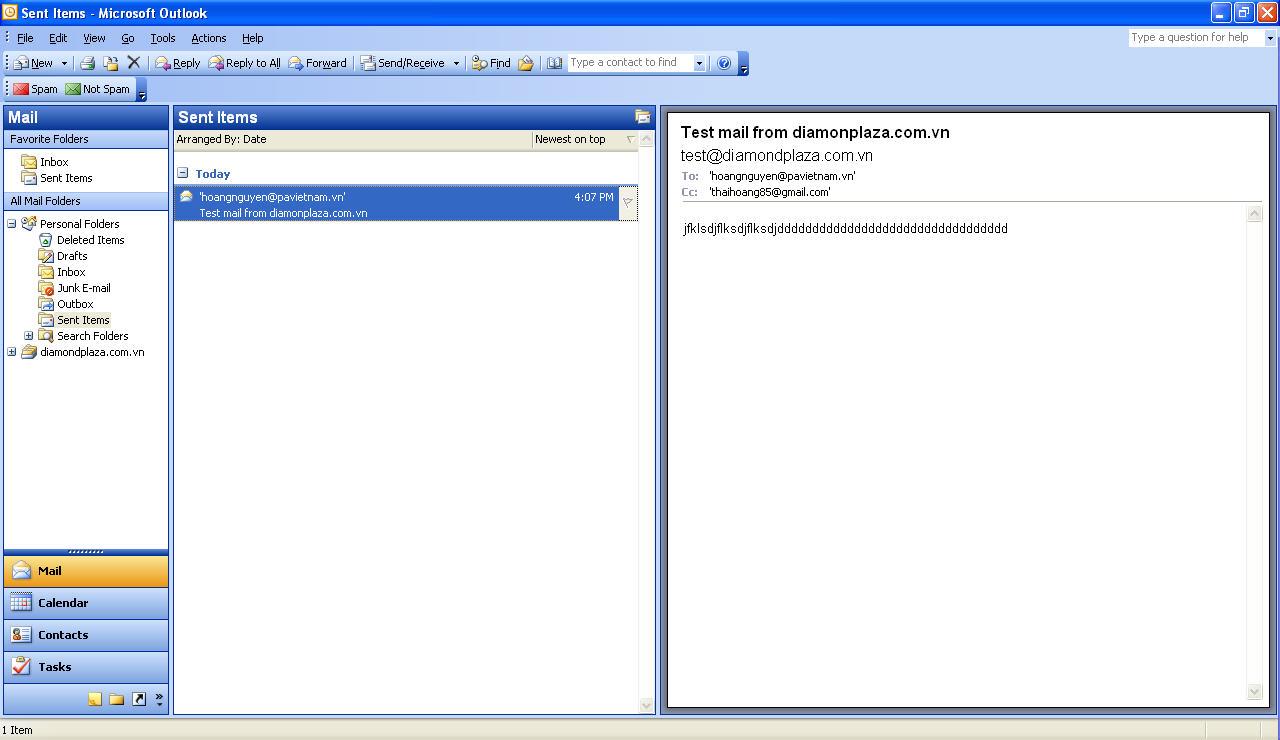
Task: Collapse the Personal Folders tree
Action: tap(12, 224)
